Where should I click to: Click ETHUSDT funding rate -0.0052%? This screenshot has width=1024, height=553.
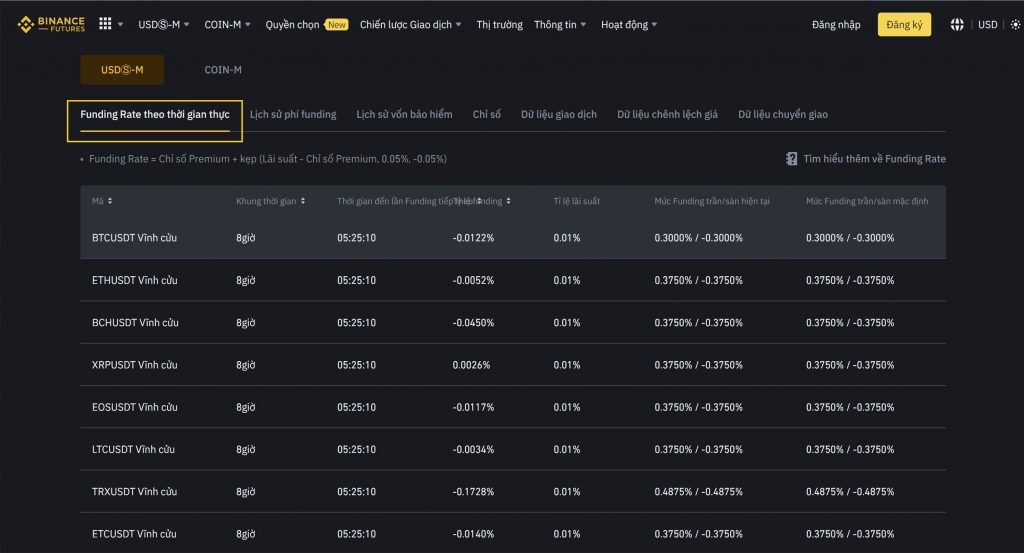473,281
